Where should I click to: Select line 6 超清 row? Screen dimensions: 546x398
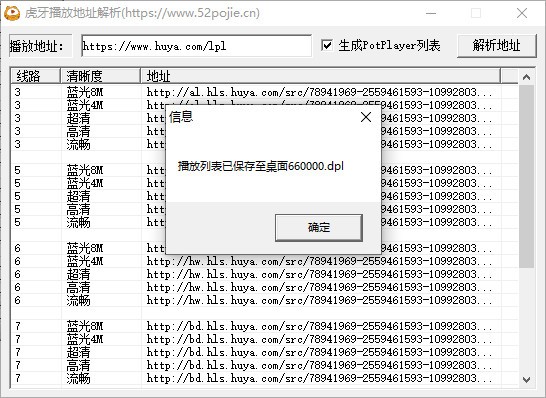tap(265, 274)
